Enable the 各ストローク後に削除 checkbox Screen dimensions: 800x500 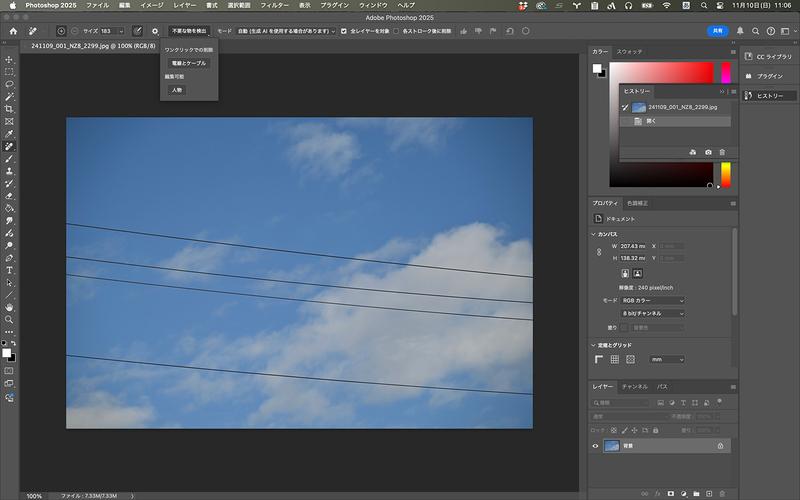pos(396,31)
